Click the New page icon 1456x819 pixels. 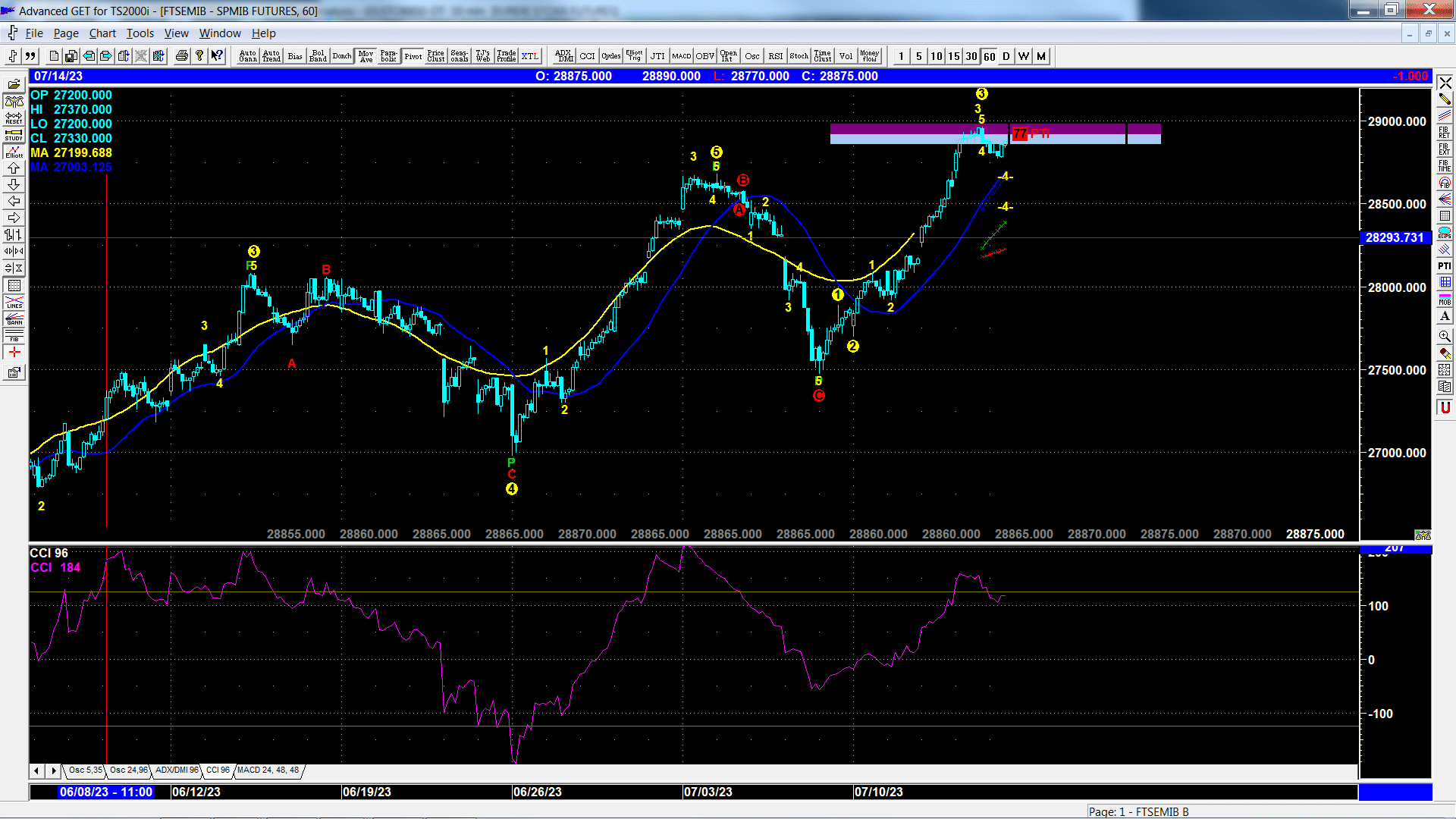pyautogui.click(x=54, y=56)
